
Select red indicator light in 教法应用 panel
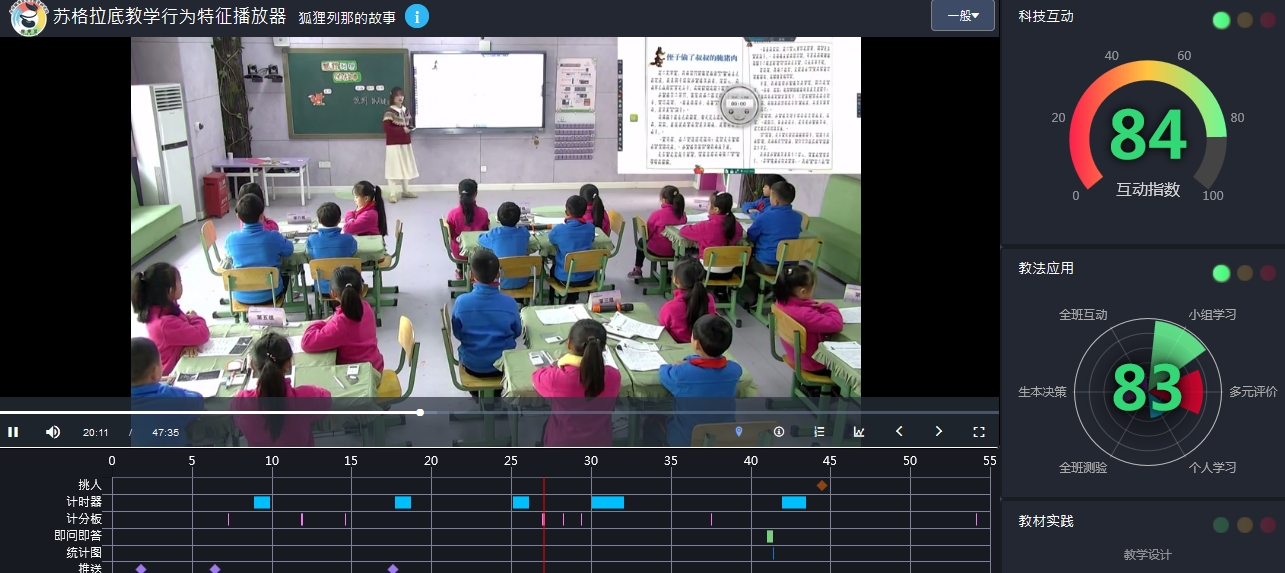[x=1269, y=273]
